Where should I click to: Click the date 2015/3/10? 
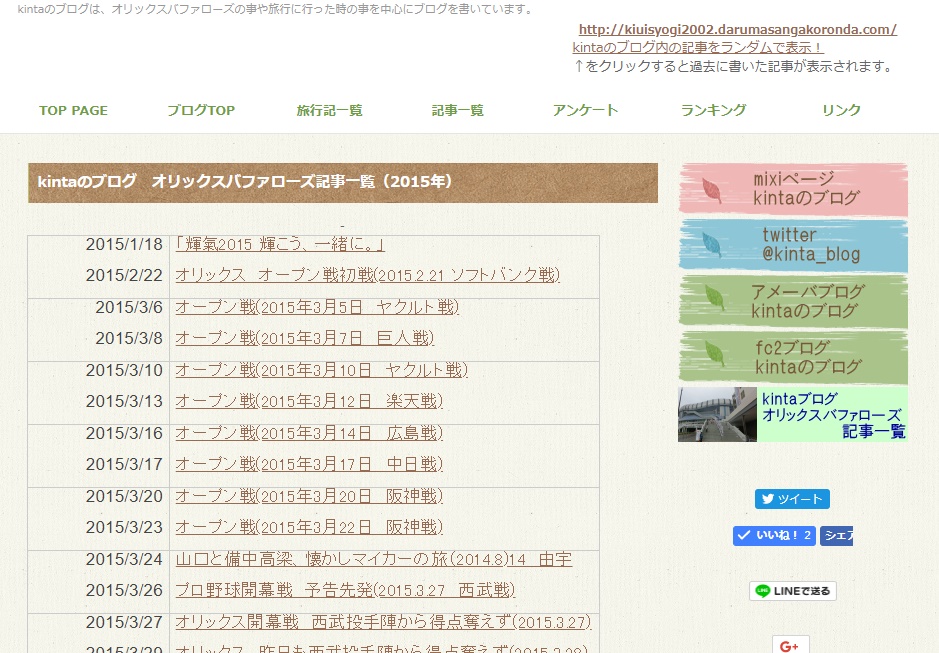click(124, 370)
